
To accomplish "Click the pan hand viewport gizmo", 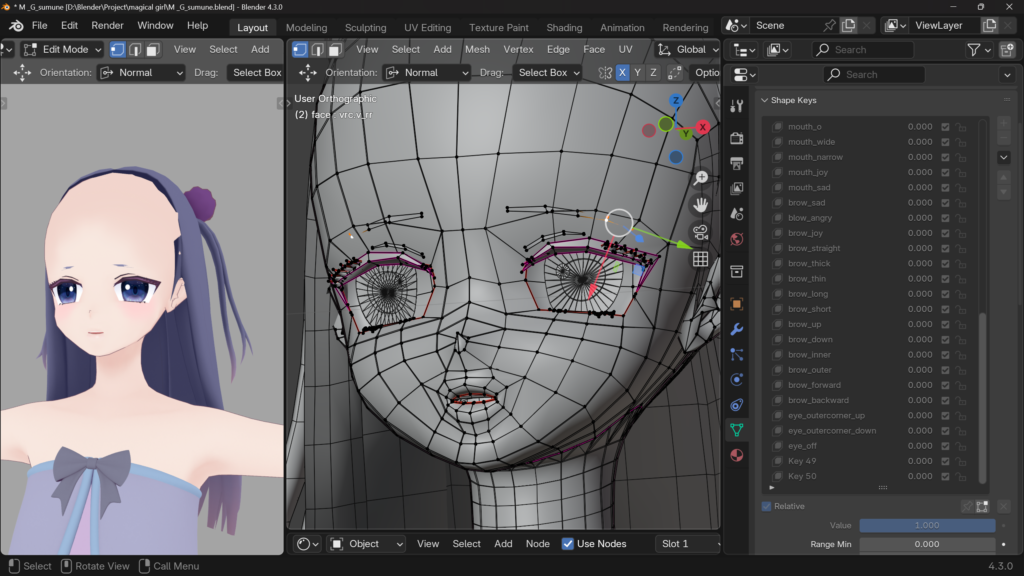I will coord(701,204).
